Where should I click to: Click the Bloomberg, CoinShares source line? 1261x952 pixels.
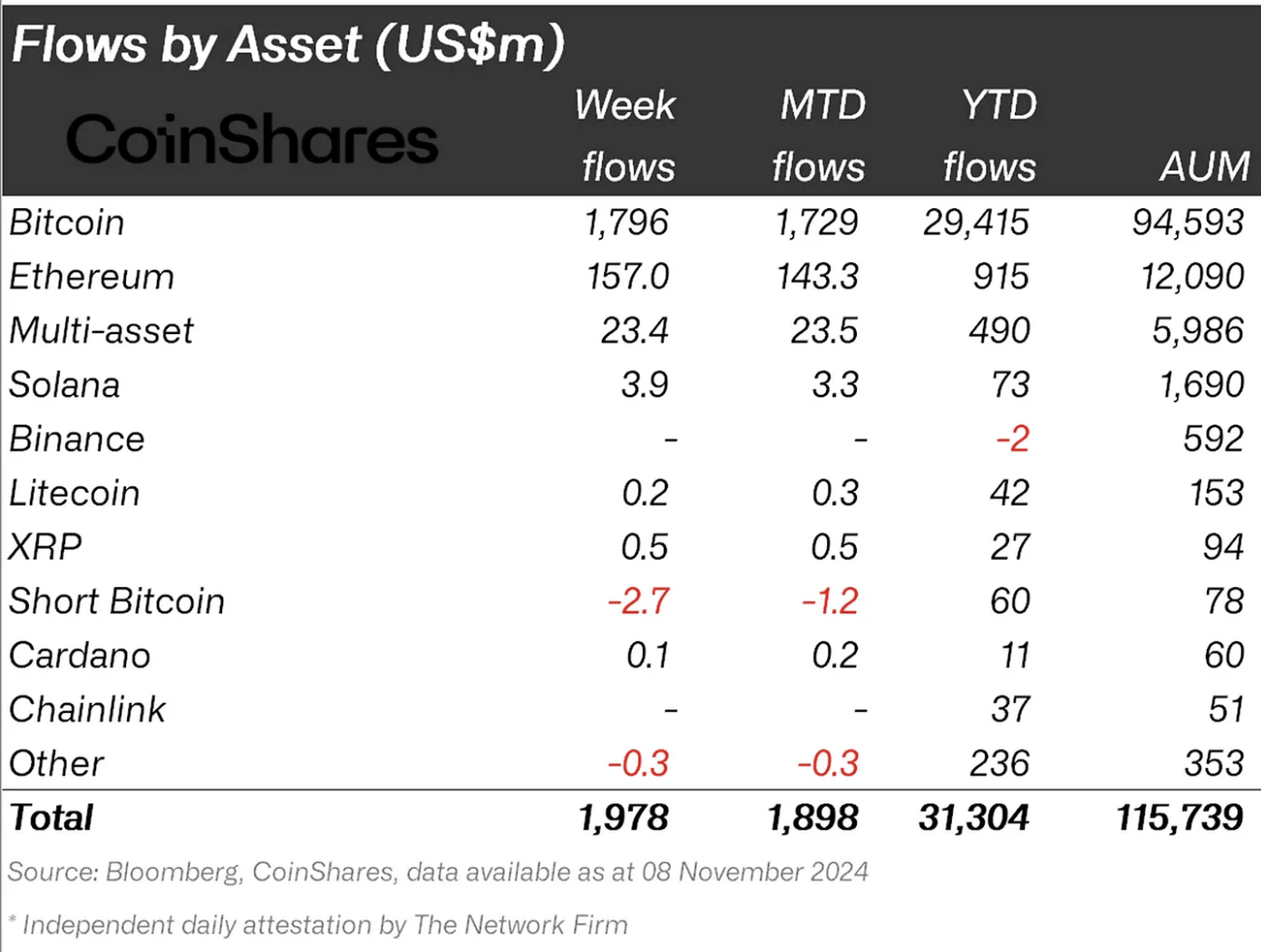click(x=438, y=872)
